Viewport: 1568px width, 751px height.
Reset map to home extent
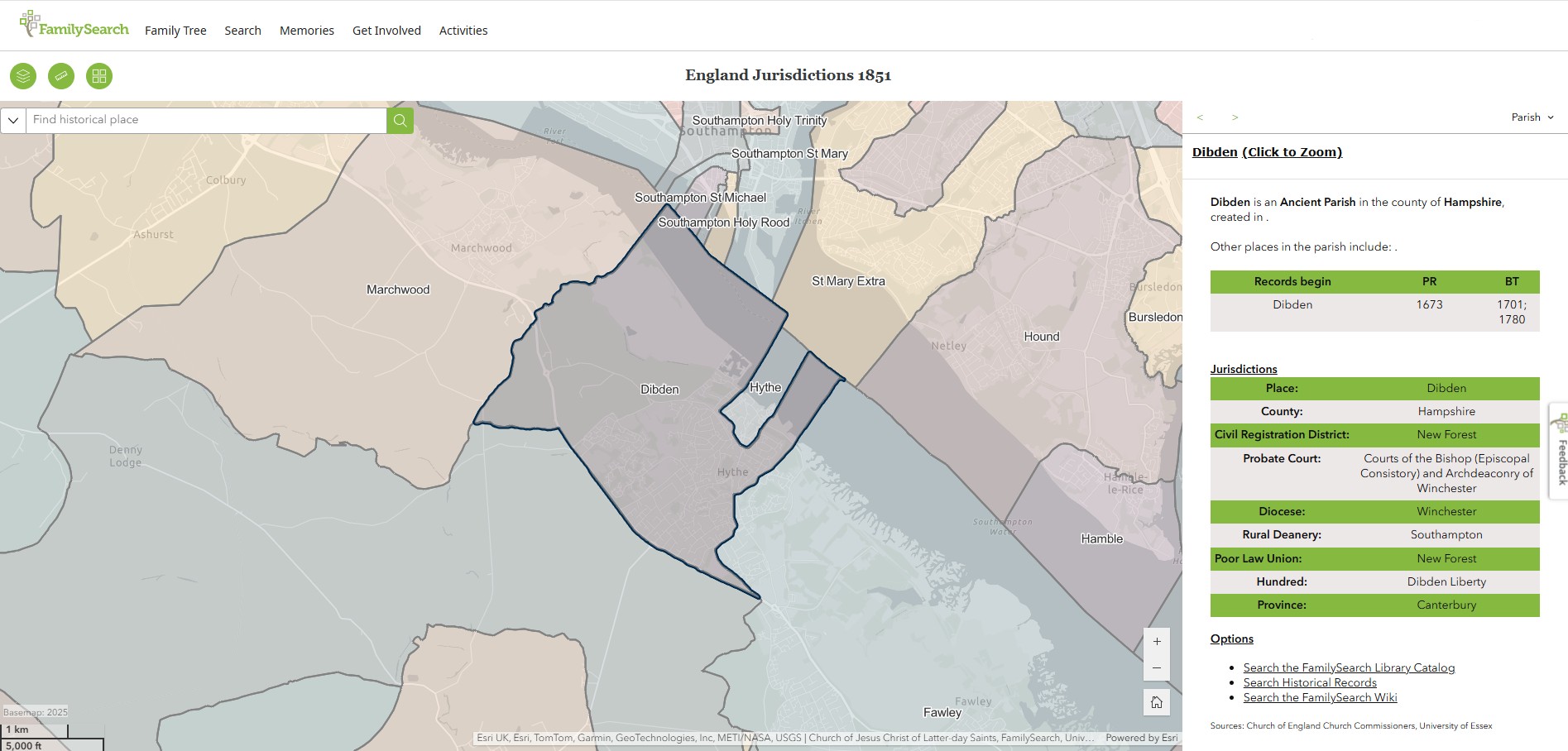click(1157, 702)
